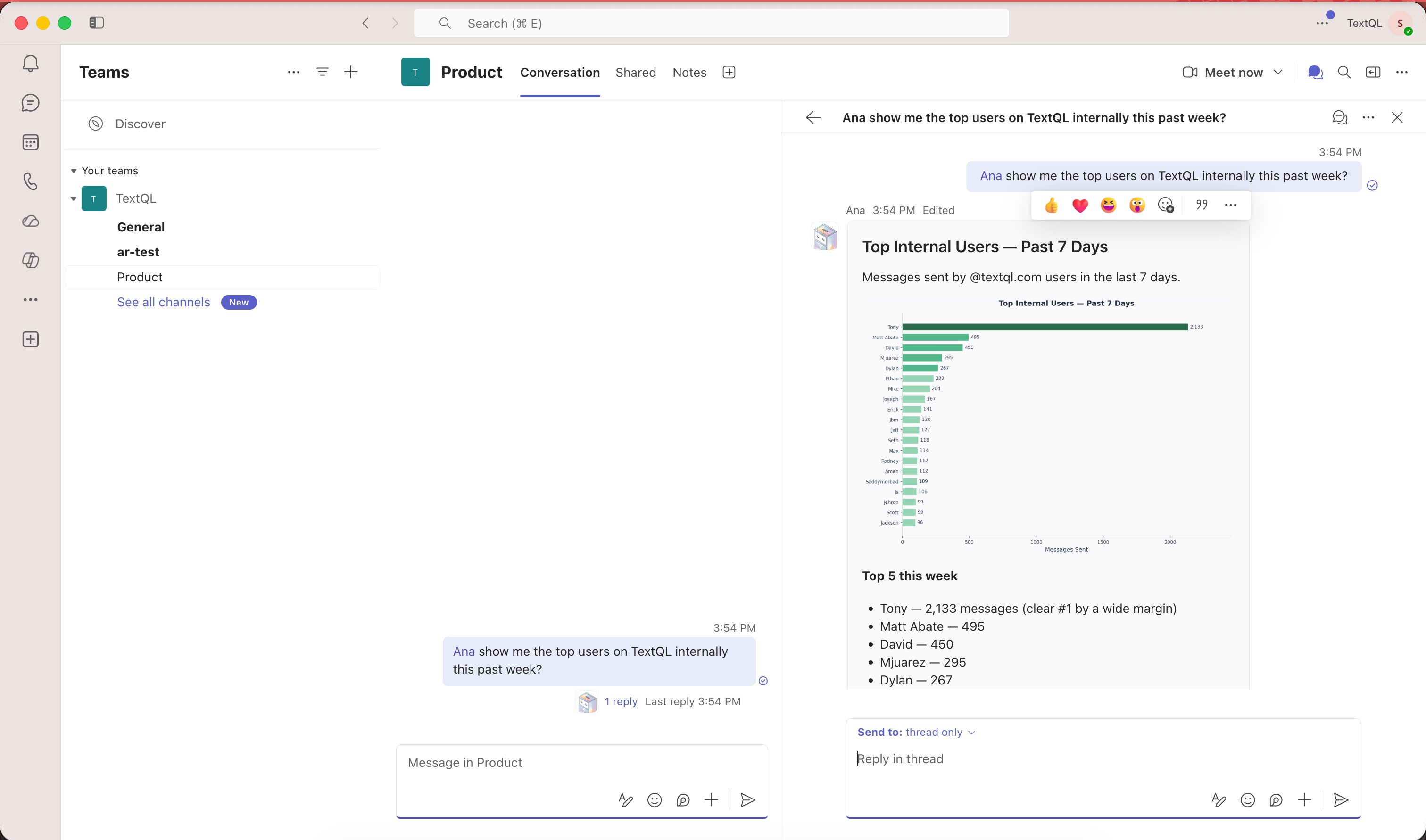Switch to the Conversation tab
1426x840 pixels.
coord(560,73)
